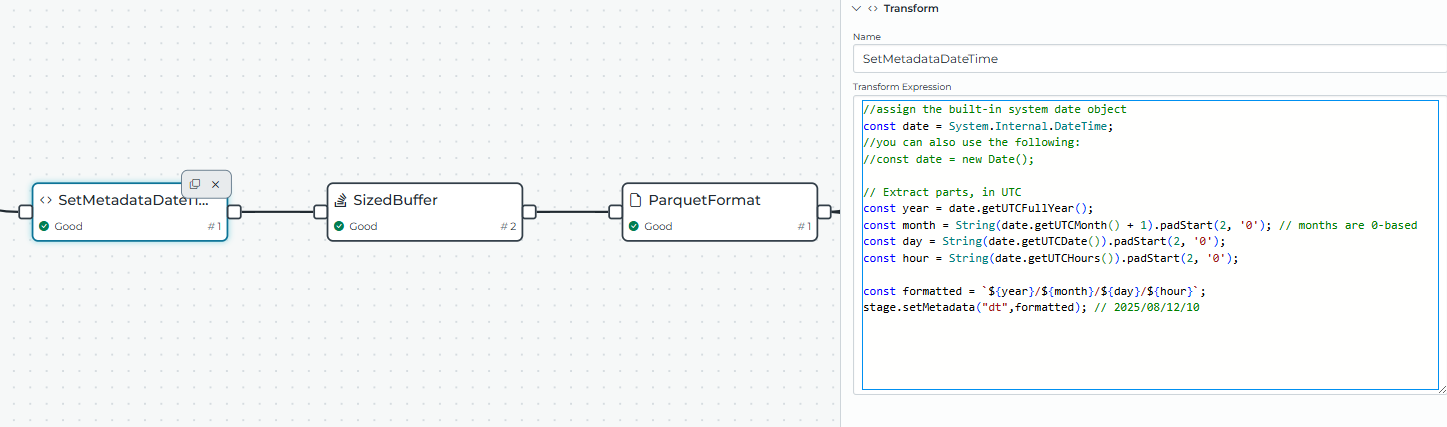Click the file icon on ParquetFormat node
The width and height of the screenshot is (1447, 427).
click(635, 200)
